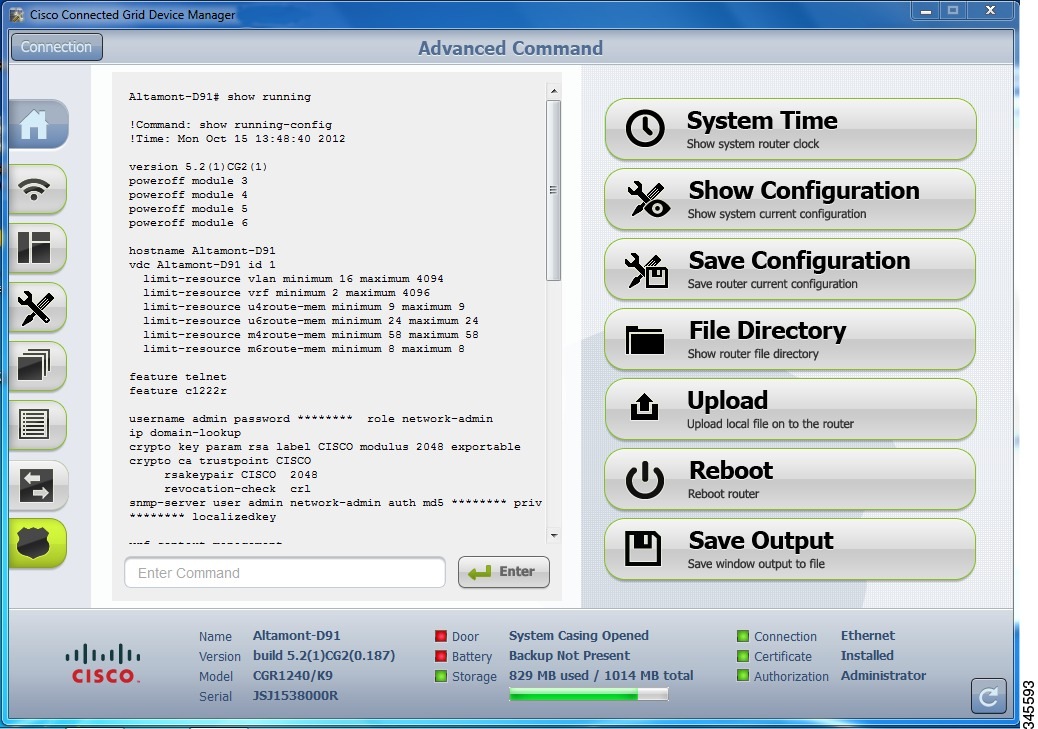Click the Save Output button
Image resolution: width=1038 pixels, height=729 pixels.
[x=790, y=550]
